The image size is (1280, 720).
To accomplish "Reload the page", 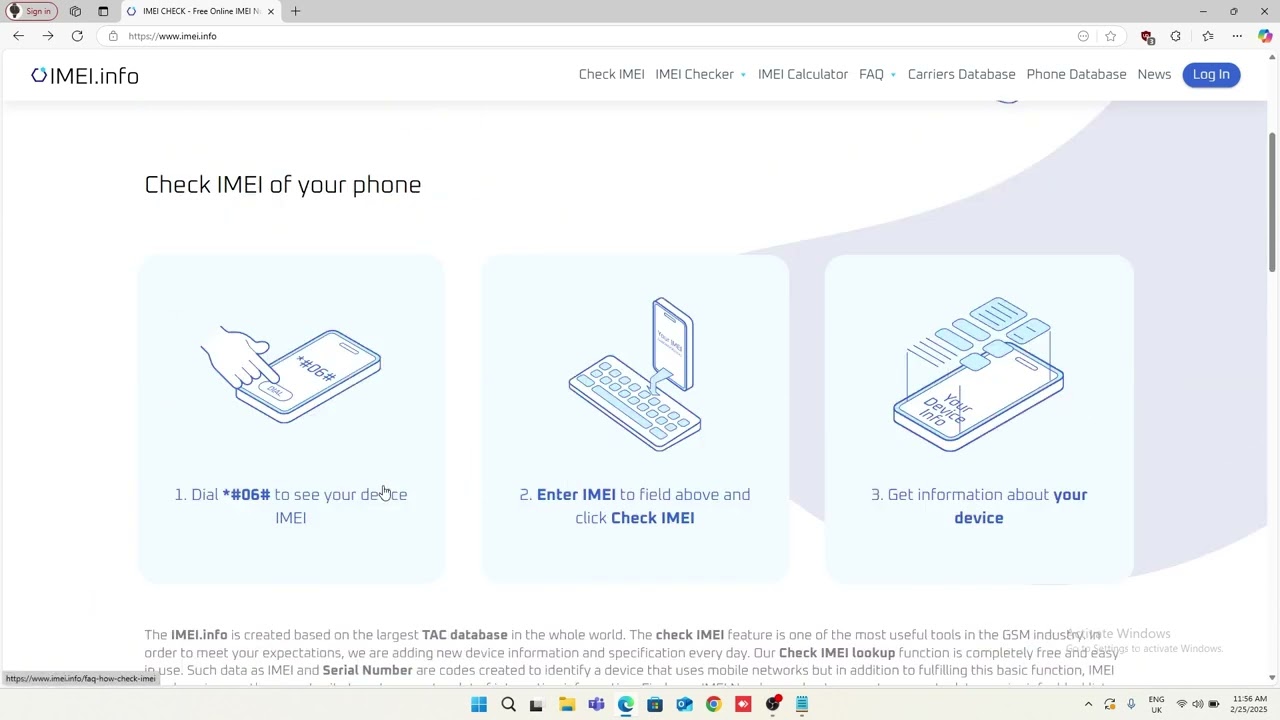I will (77, 36).
